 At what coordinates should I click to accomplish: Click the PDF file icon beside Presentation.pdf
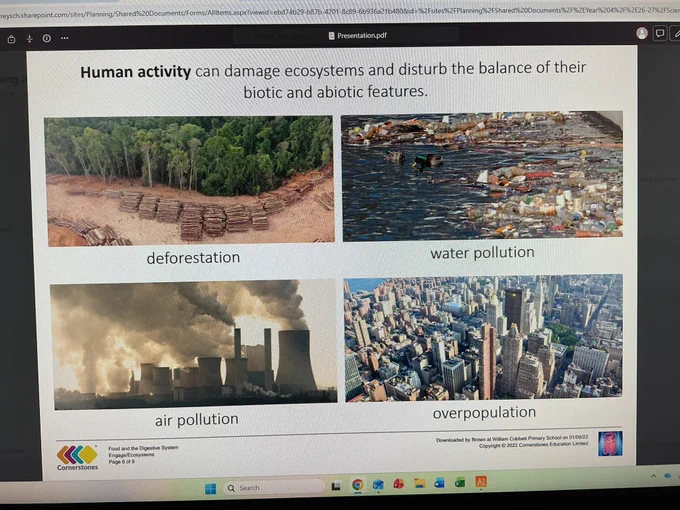(x=331, y=36)
